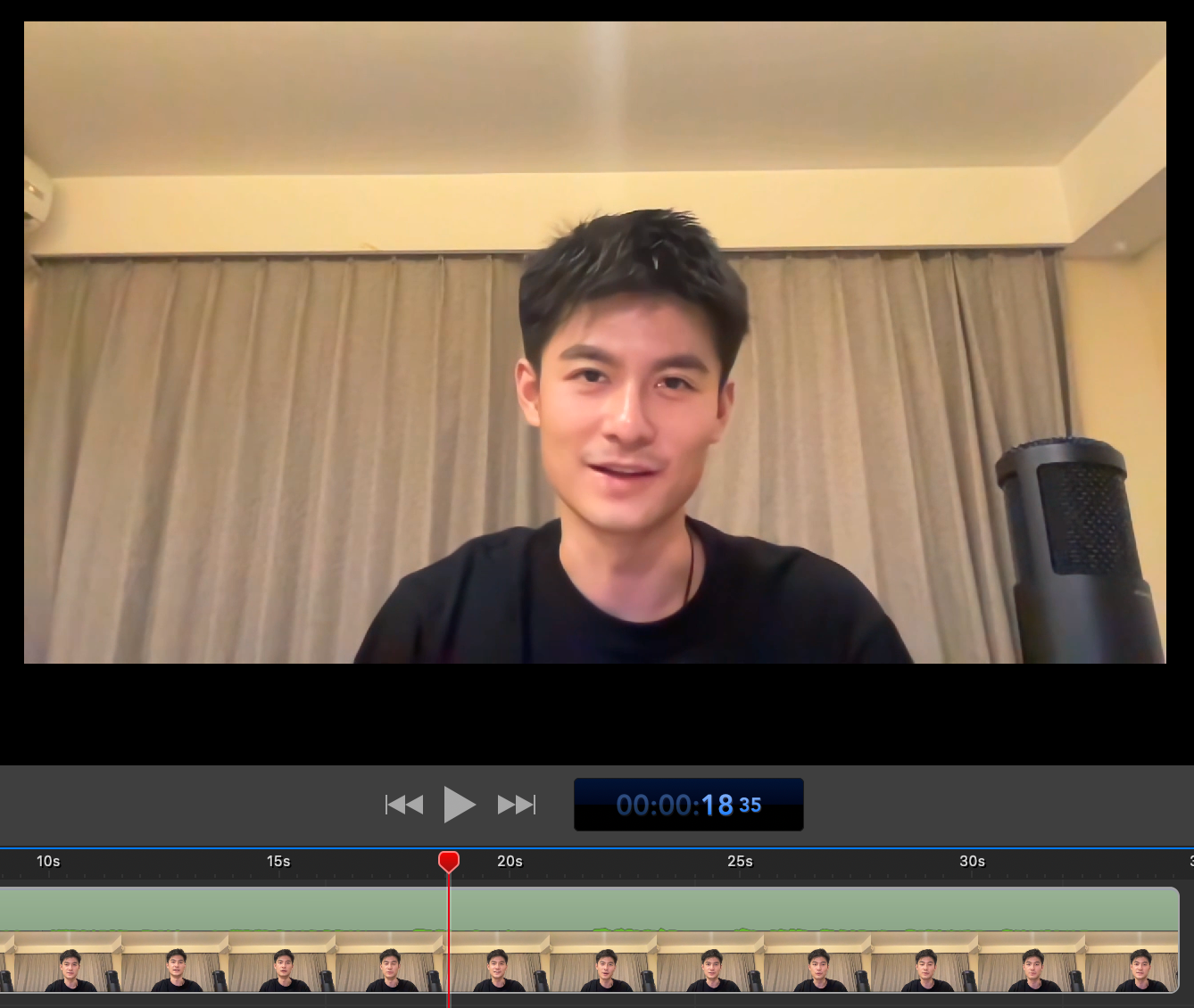The height and width of the screenshot is (1008, 1194).
Task: Click the 15s mark on timeline ruler
Action: tap(278, 861)
